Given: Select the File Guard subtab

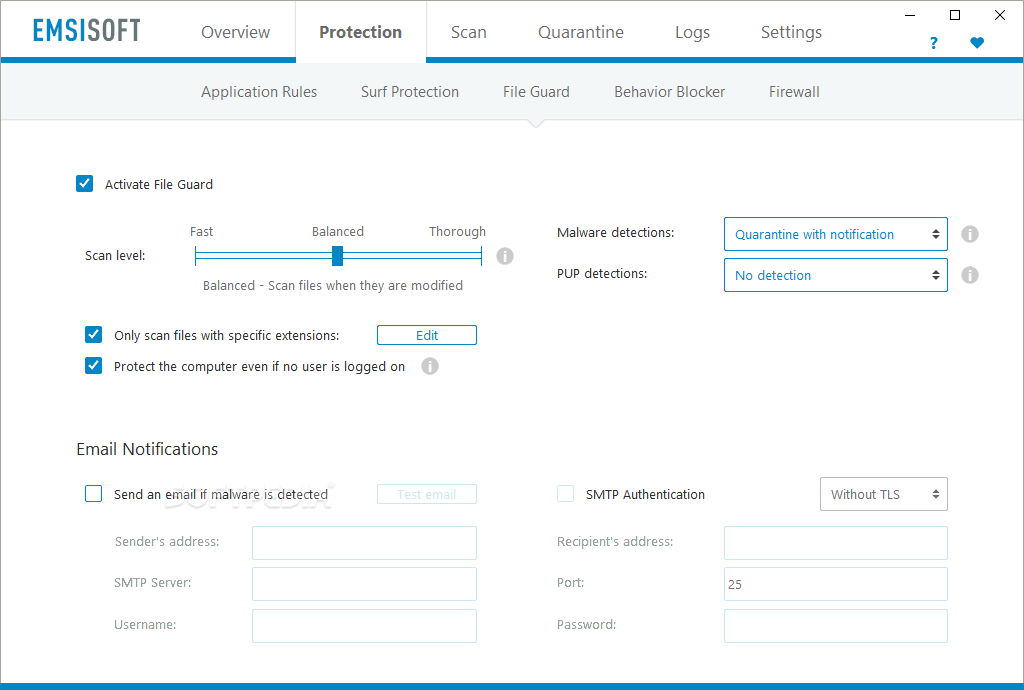Looking at the screenshot, I should pos(536,92).
